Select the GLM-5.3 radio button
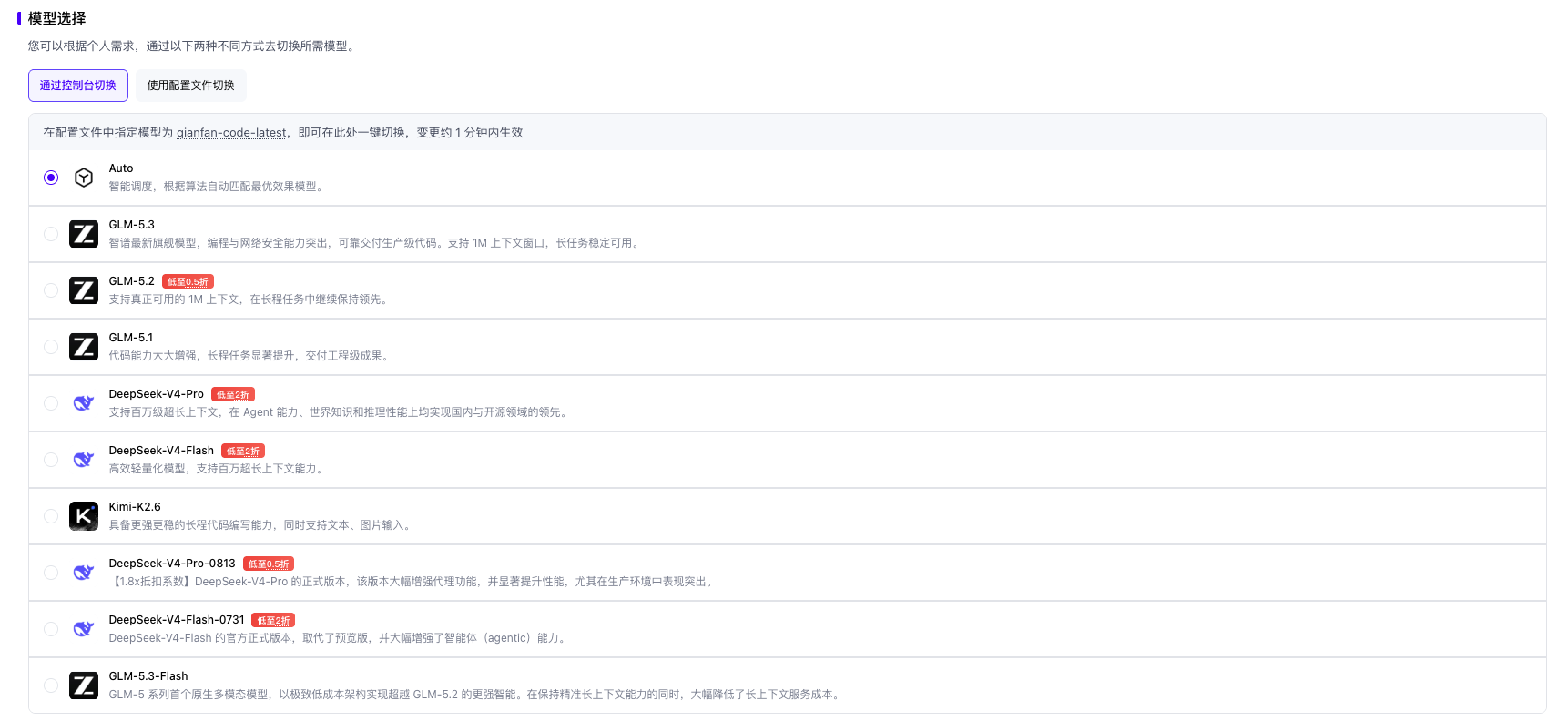1568x721 pixels. point(51,234)
